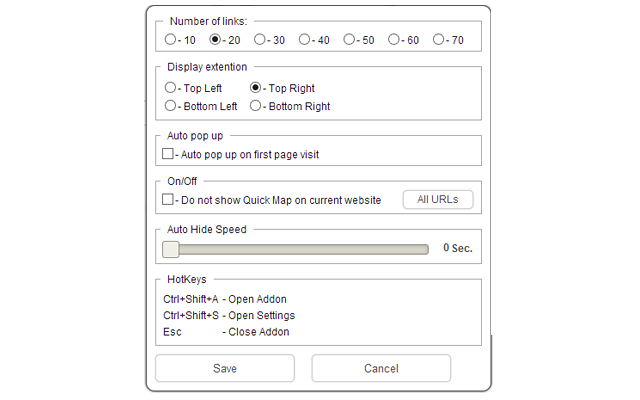The height and width of the screenshot is (400, 640).
Task: Select 10 links radio option
Action: click(170, 39)
